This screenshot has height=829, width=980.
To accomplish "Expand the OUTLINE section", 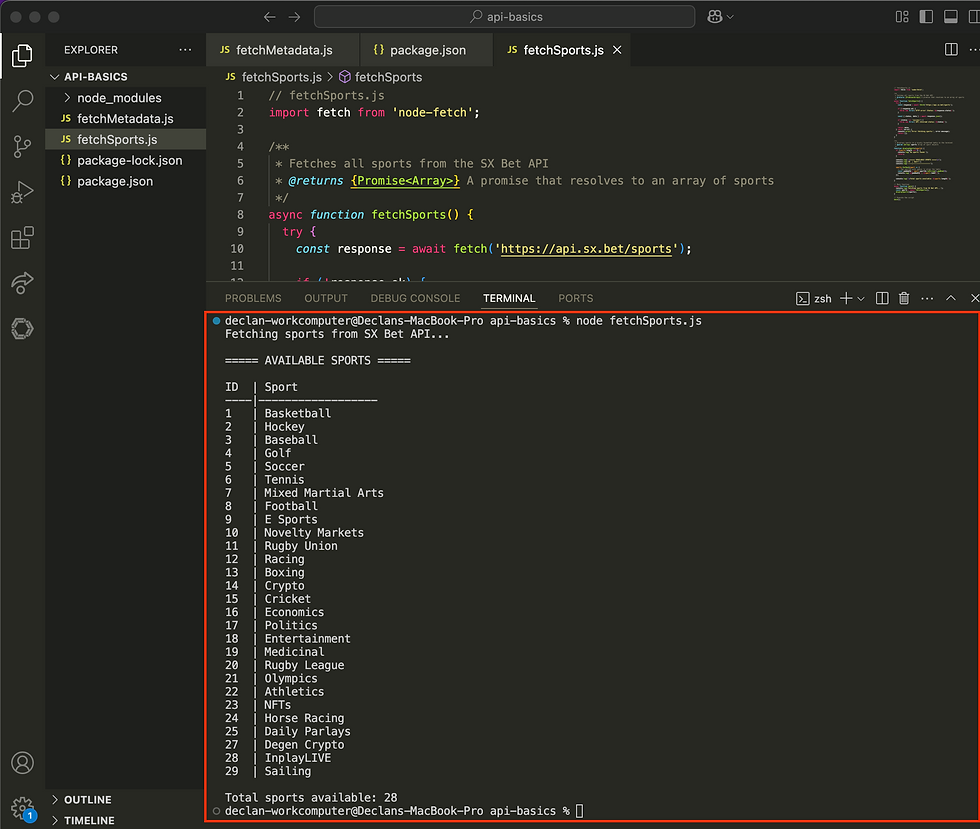I will (x=126, y=800).
